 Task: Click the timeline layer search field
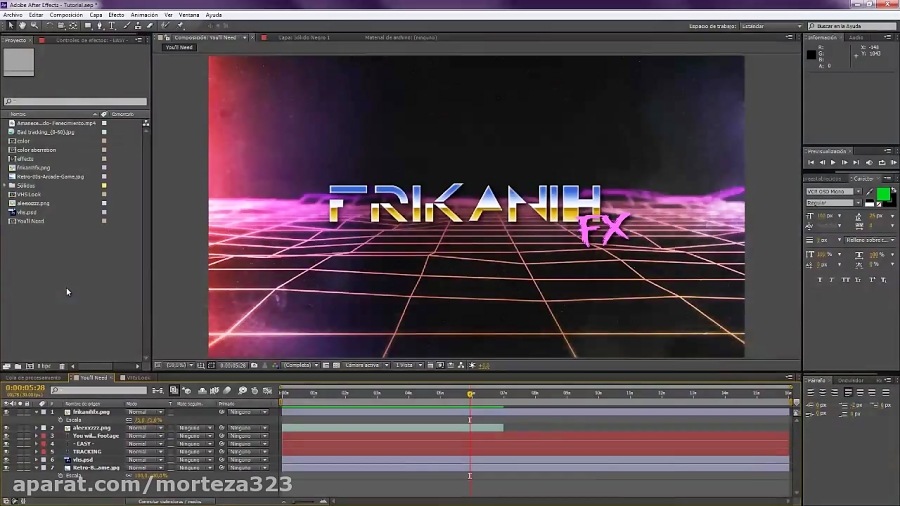point(99,391)
